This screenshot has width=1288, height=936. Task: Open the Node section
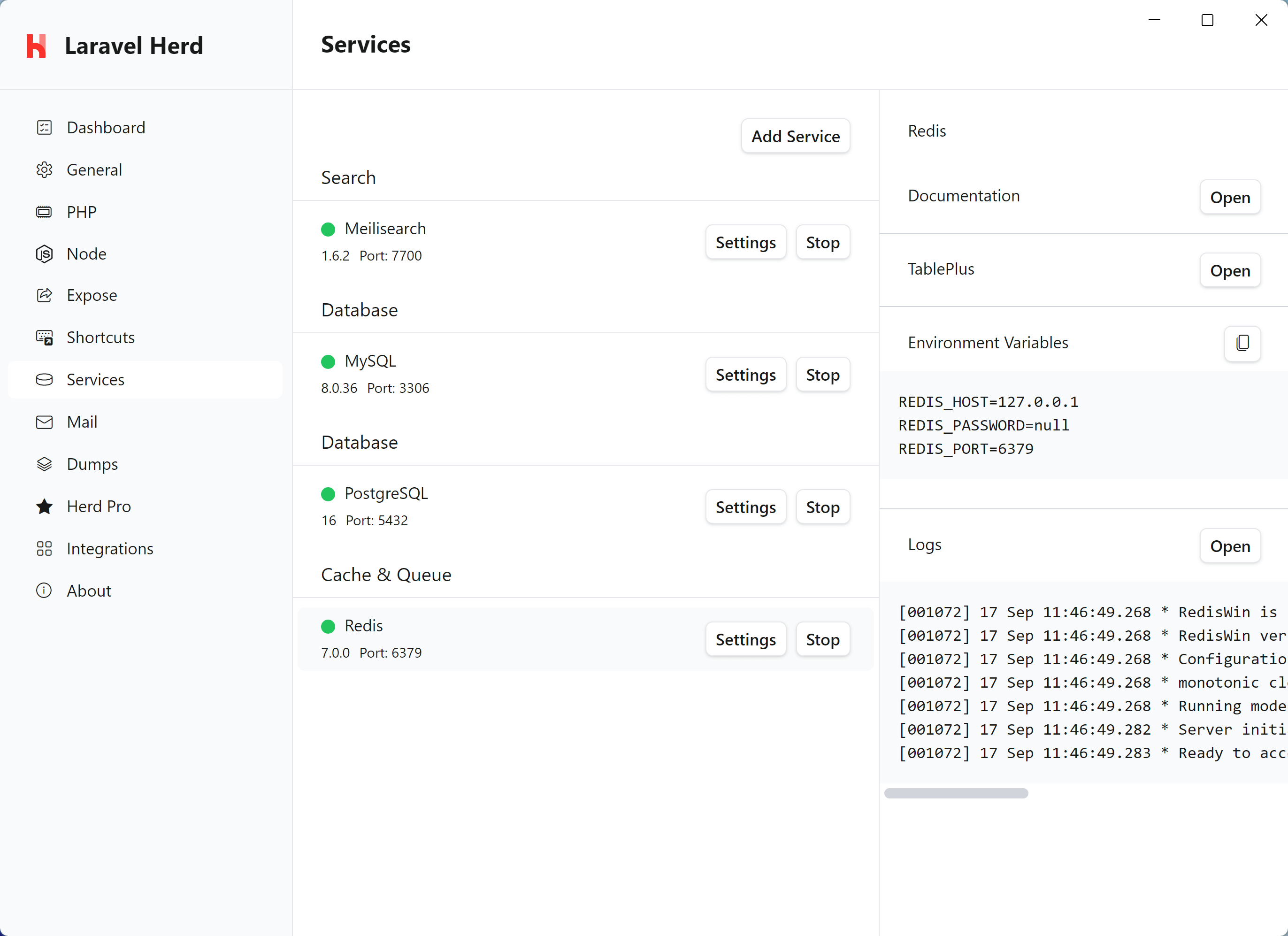point(87,253)
